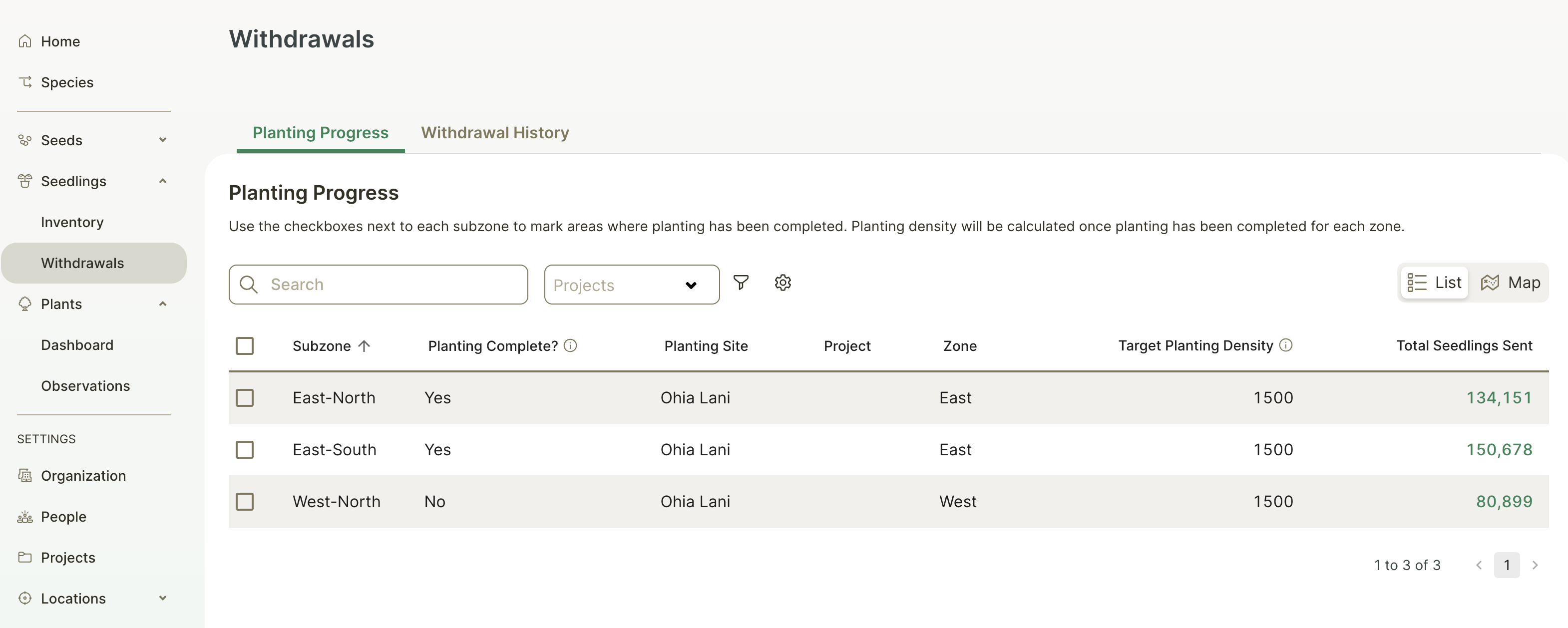Select the Planting Progress tab
This screenshot has height=628, width=1568.
click(x=320, y=133)
